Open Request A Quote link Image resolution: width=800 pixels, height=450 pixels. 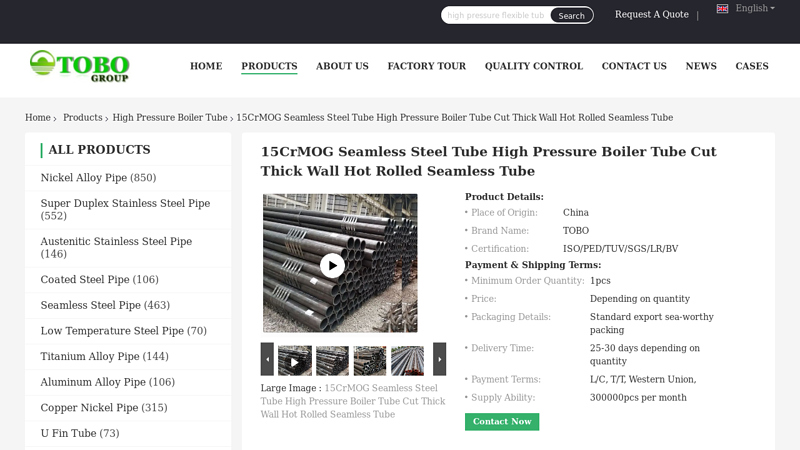[652, 14]
